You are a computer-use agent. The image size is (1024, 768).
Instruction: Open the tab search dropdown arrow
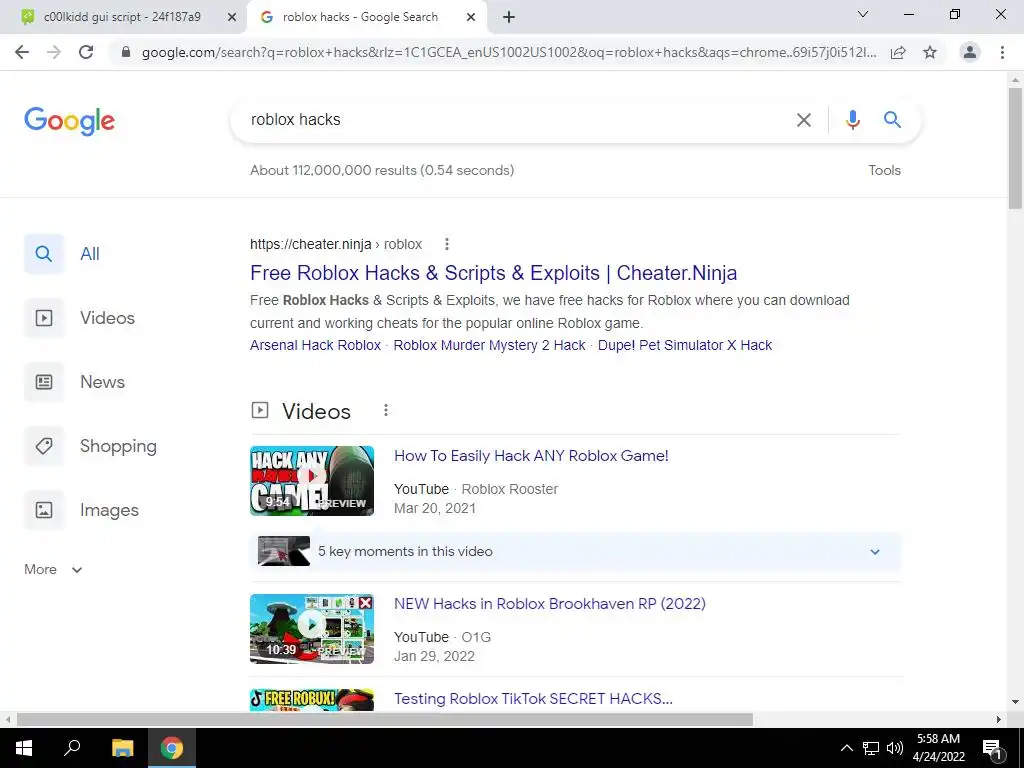pos(862,14)
